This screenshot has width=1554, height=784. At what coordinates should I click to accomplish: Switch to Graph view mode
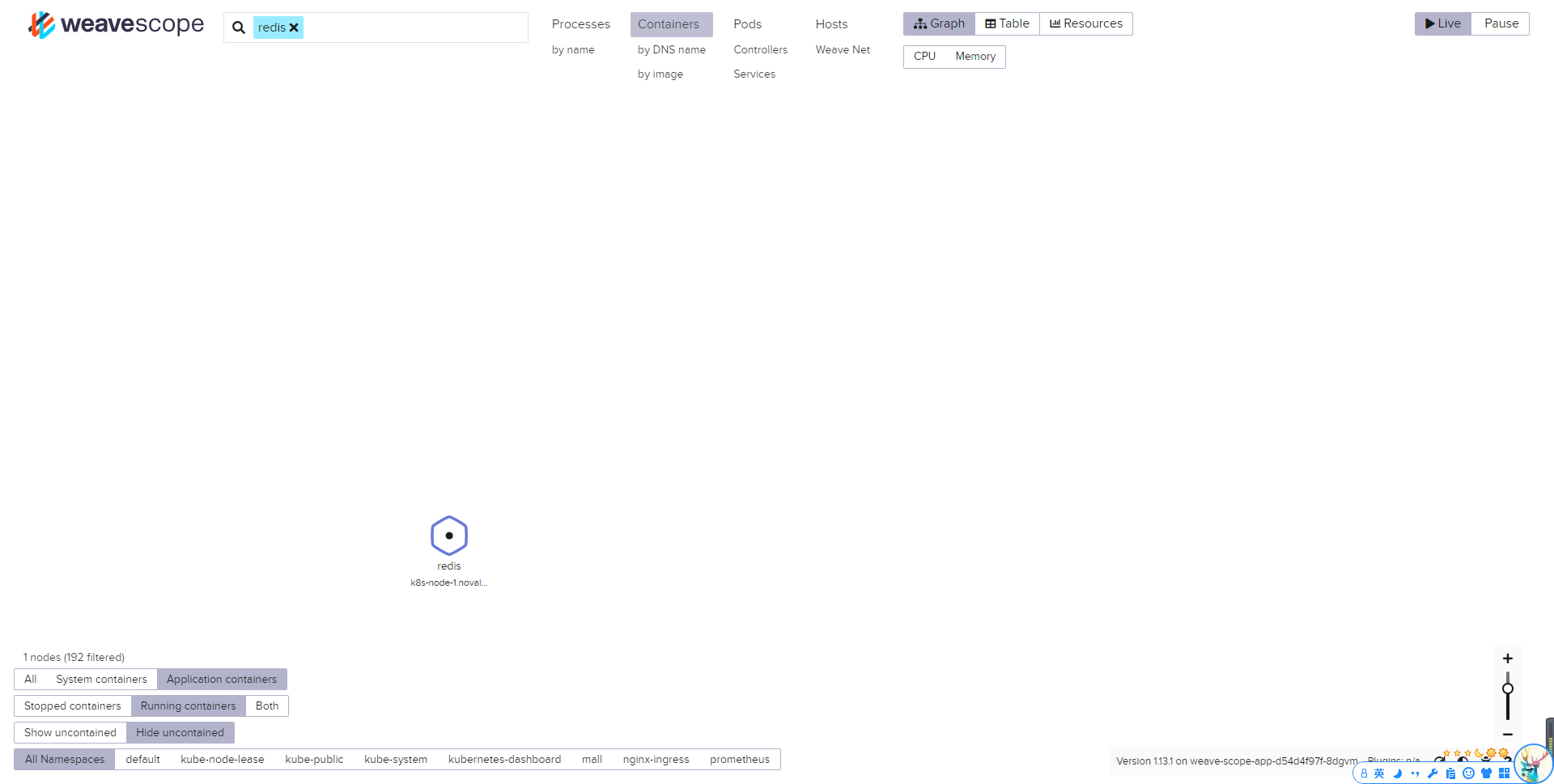pos(939,23)
